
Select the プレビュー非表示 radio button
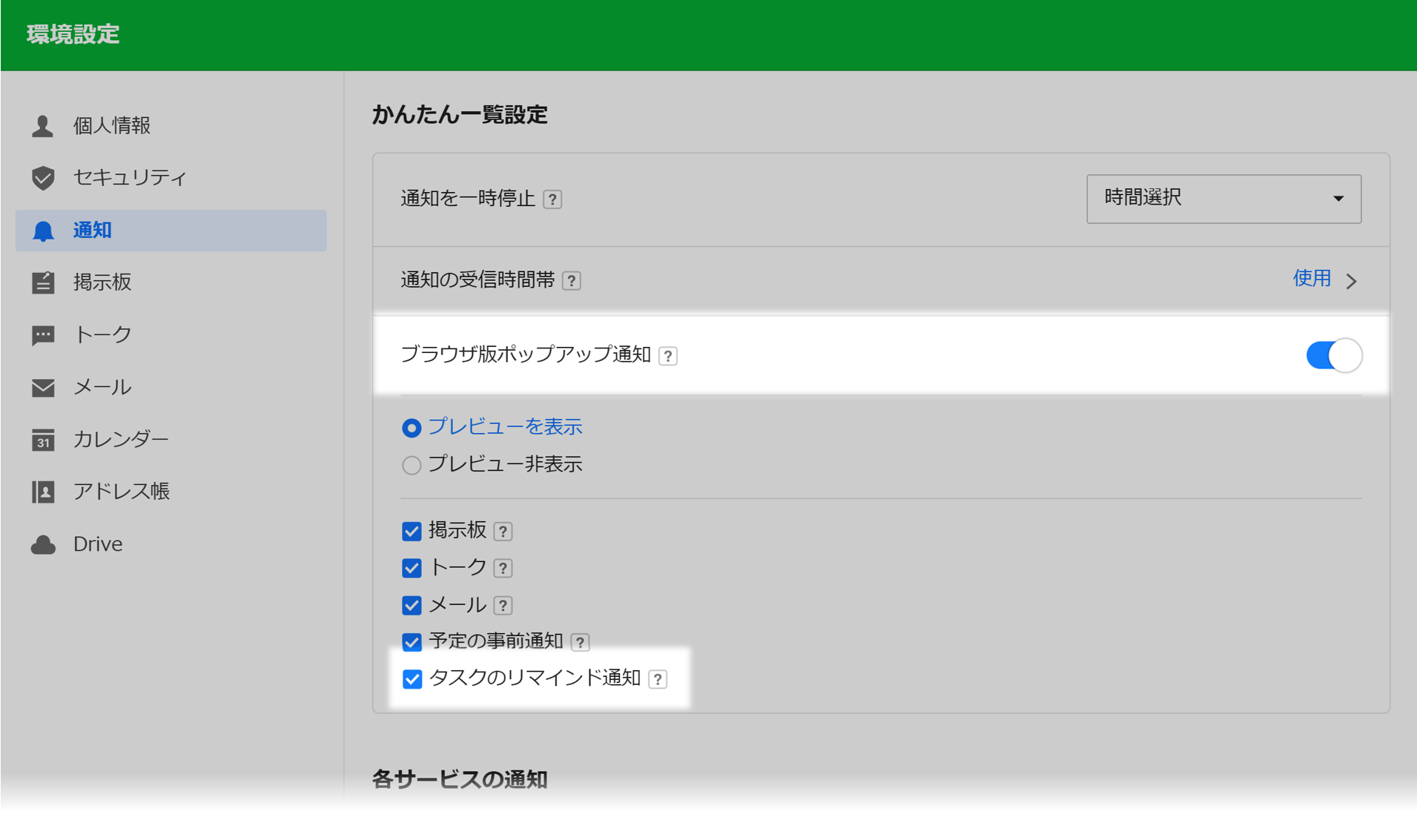(412, 465)
